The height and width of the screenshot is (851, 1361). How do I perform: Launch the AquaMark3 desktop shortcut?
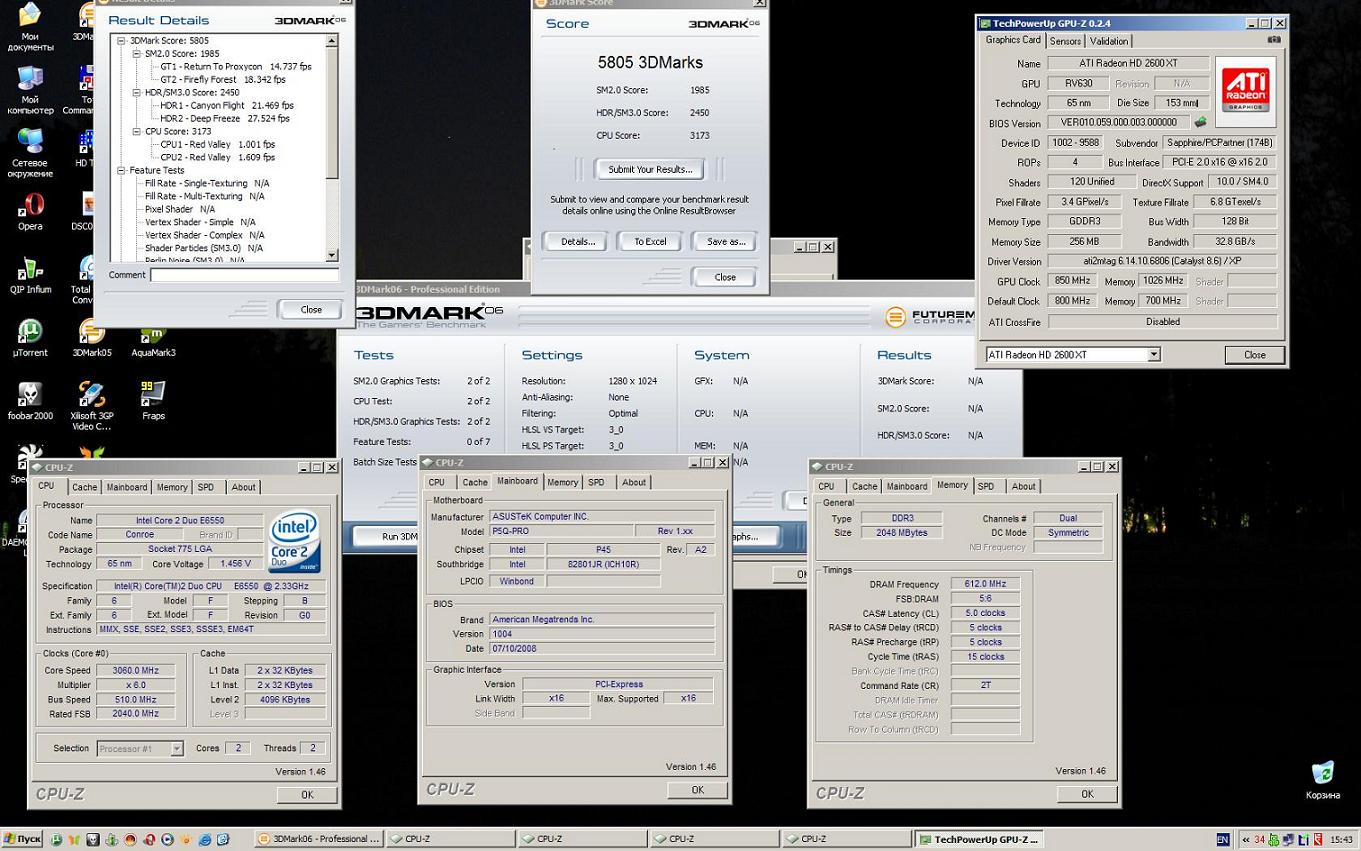pos(153,339)
